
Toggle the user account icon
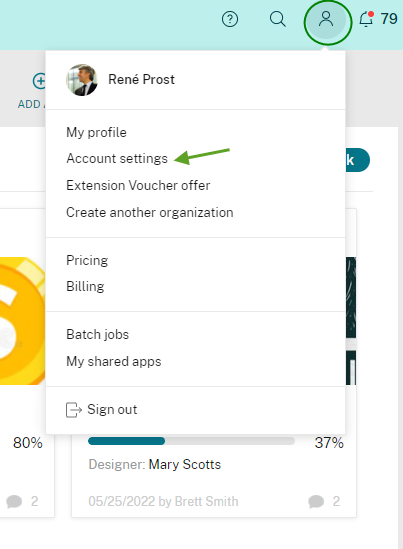point(326,19)
